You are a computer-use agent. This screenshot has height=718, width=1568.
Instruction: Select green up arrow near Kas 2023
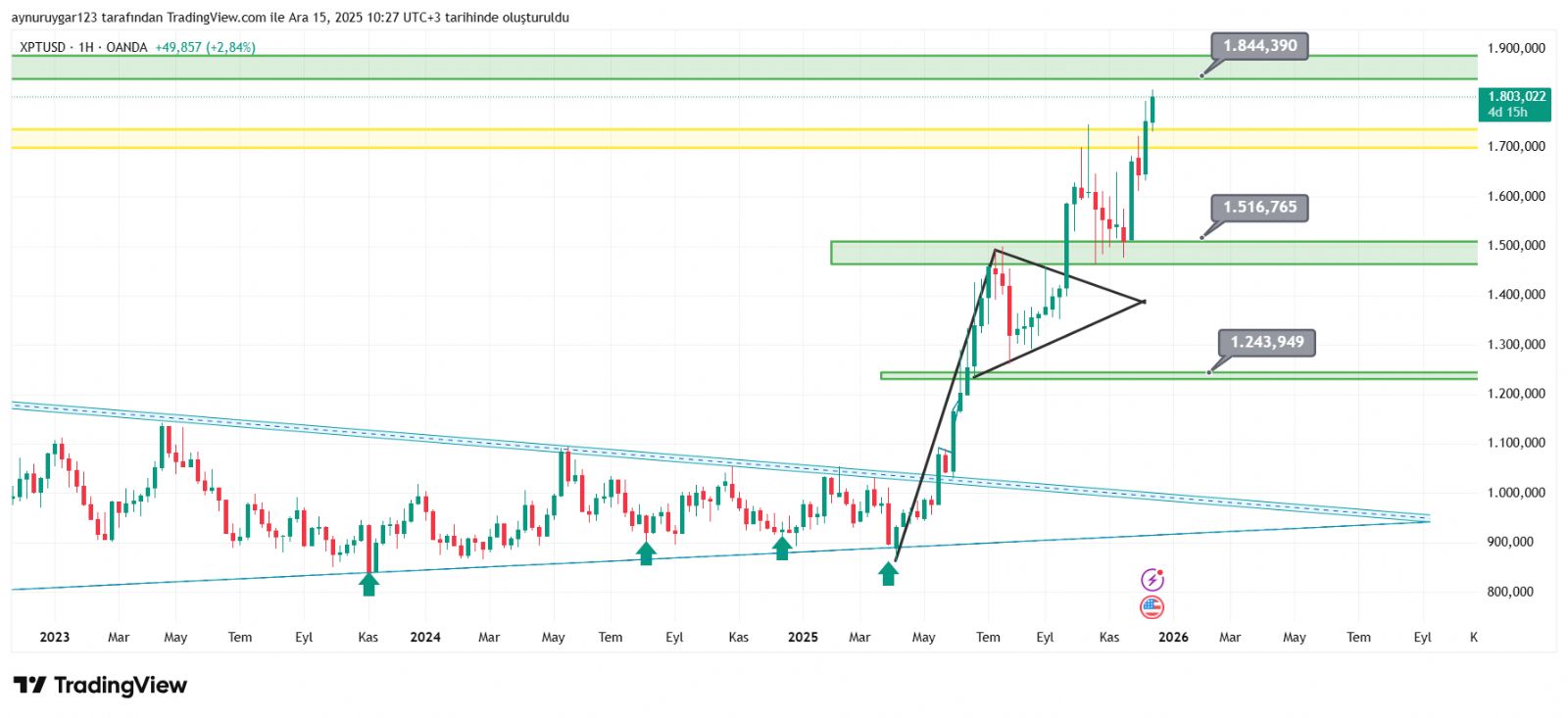click(368, 584)
